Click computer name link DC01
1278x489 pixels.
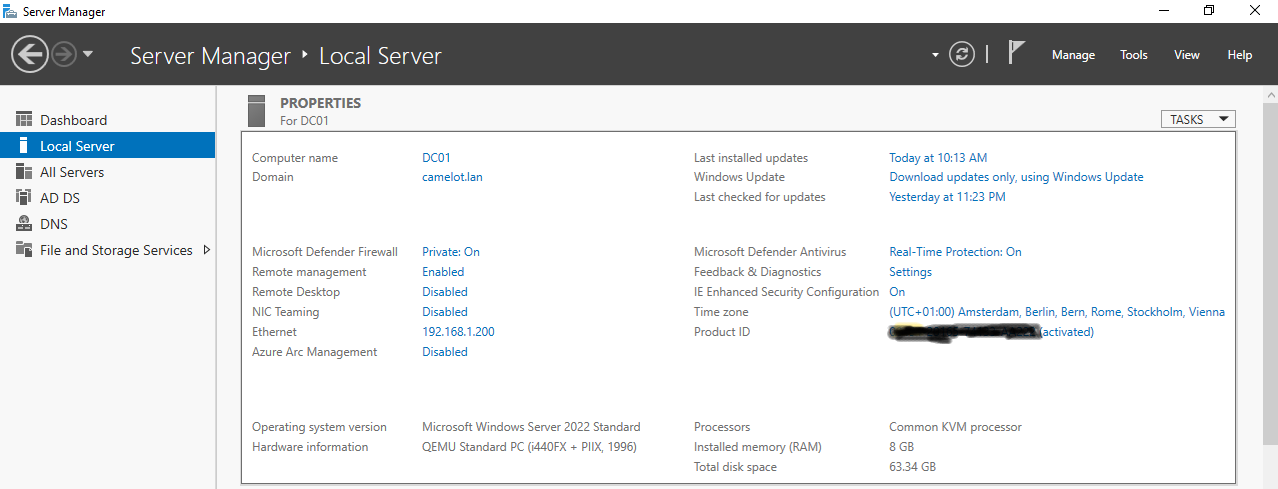(437, 158)
